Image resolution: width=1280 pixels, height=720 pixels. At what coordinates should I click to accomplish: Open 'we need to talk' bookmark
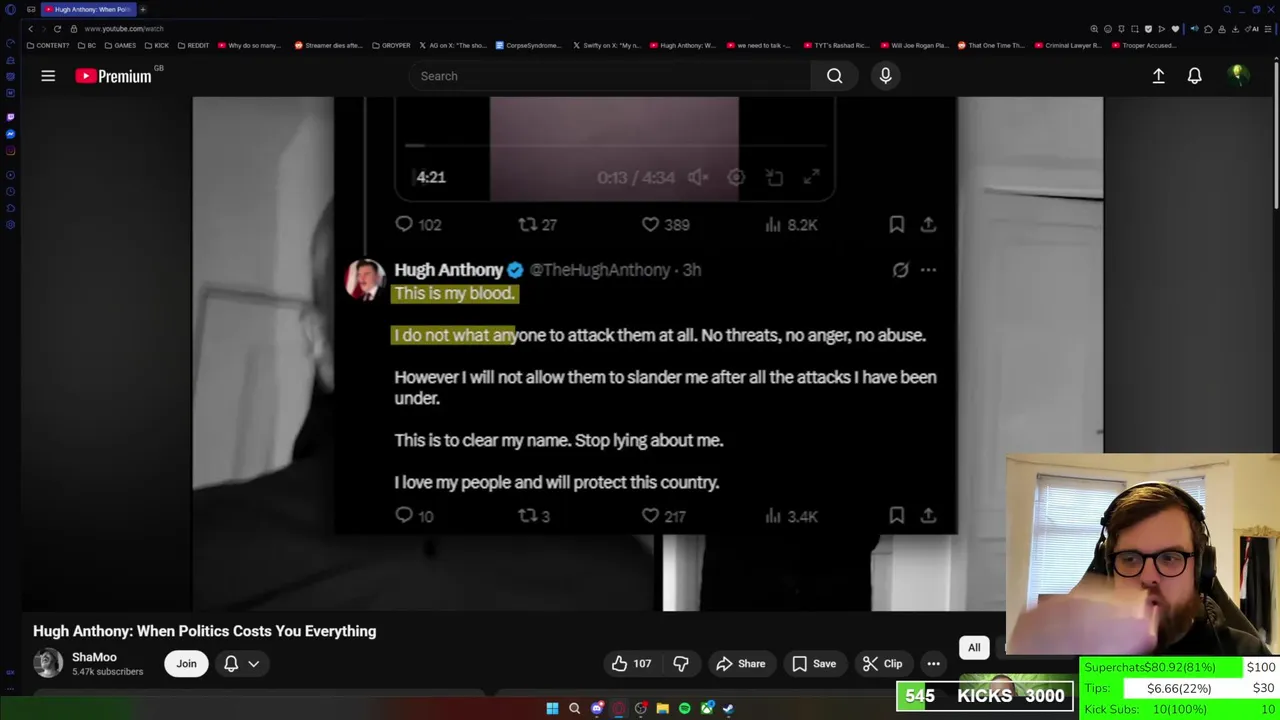pyautogui.click(x=759, y=45)
